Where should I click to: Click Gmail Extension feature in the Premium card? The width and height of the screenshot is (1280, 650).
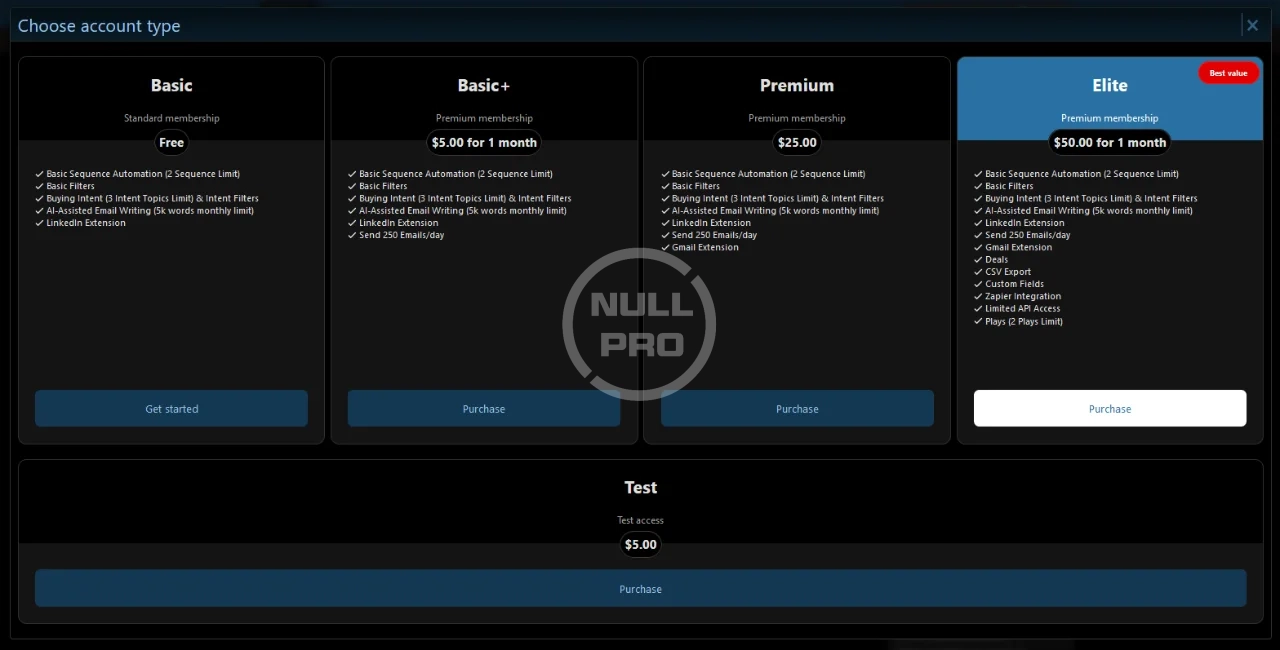pos(705,248)
